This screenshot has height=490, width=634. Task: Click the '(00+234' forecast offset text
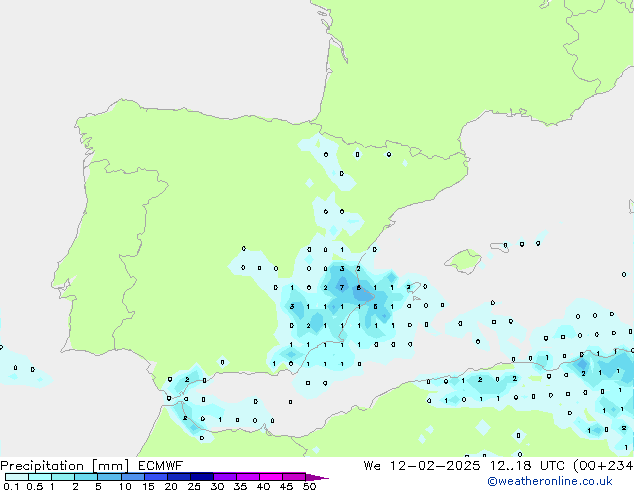pyautogui.click(x=603, y=466)
